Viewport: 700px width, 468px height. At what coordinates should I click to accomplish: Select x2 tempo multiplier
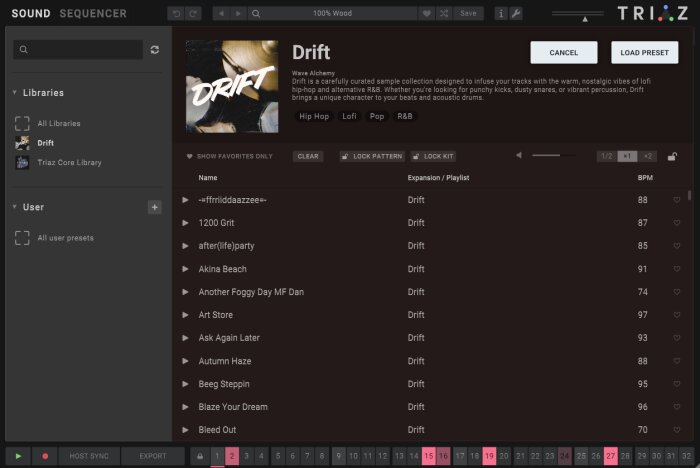click(647, 156)
